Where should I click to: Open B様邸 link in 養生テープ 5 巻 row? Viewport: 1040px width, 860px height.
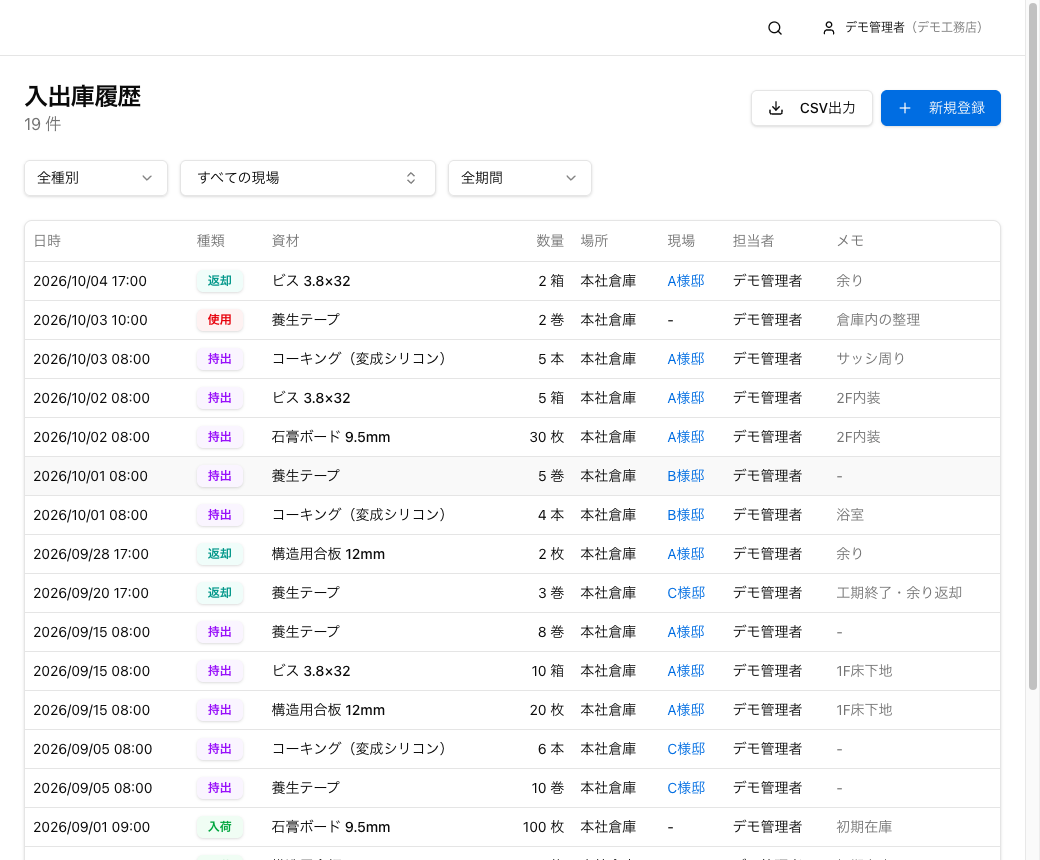pyautogui.click(x=686, y=476)
